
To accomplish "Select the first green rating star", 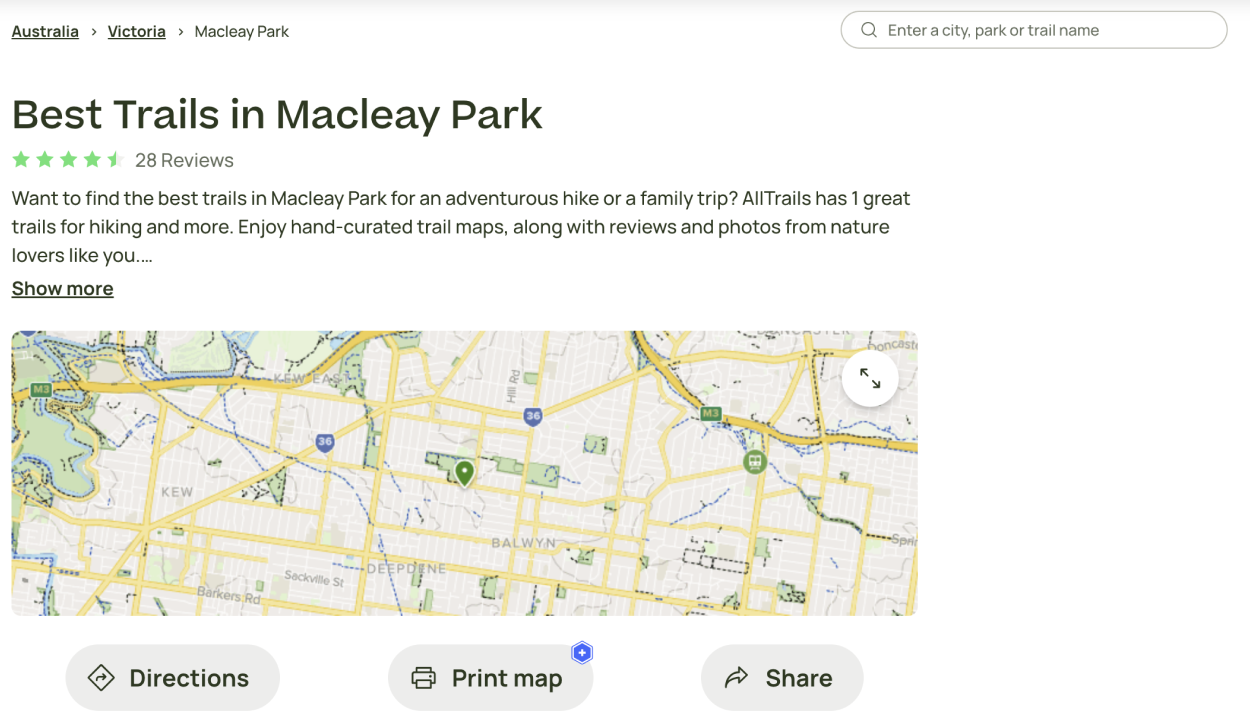I will 20,159.
